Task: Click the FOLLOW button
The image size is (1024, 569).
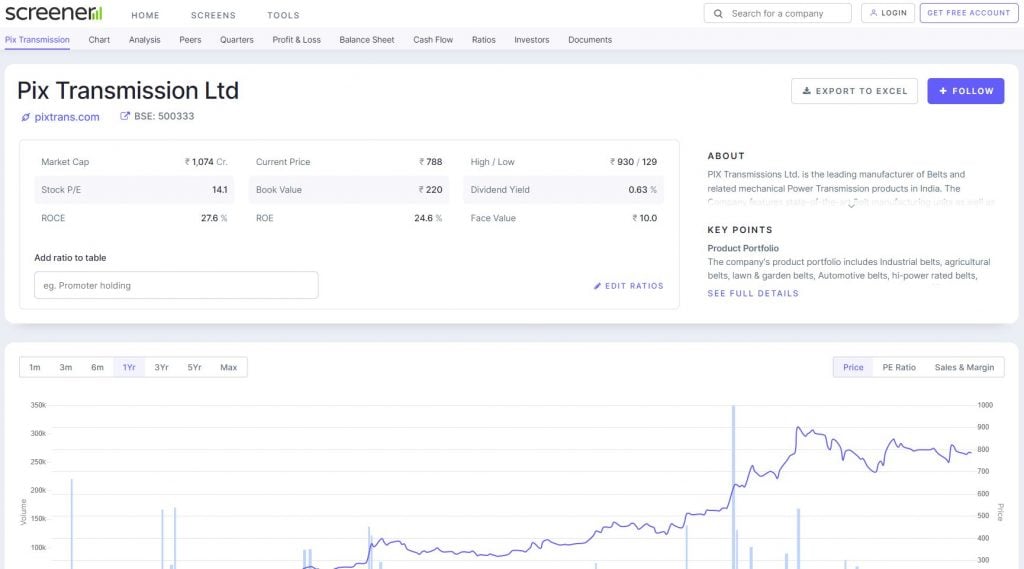Action: 966,91
